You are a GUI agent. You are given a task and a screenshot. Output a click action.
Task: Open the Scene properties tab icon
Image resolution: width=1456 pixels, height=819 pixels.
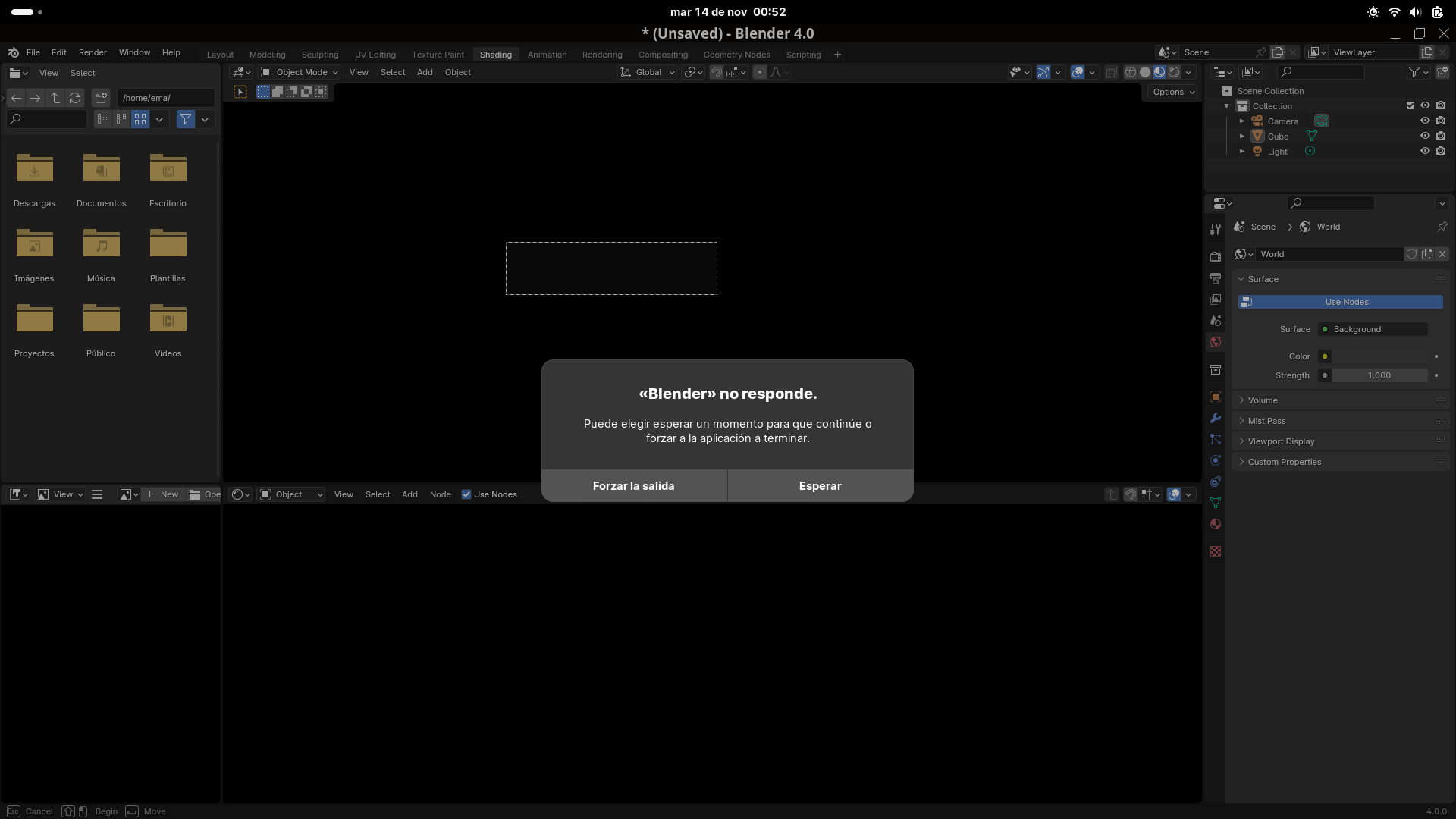pos(1216,321)
